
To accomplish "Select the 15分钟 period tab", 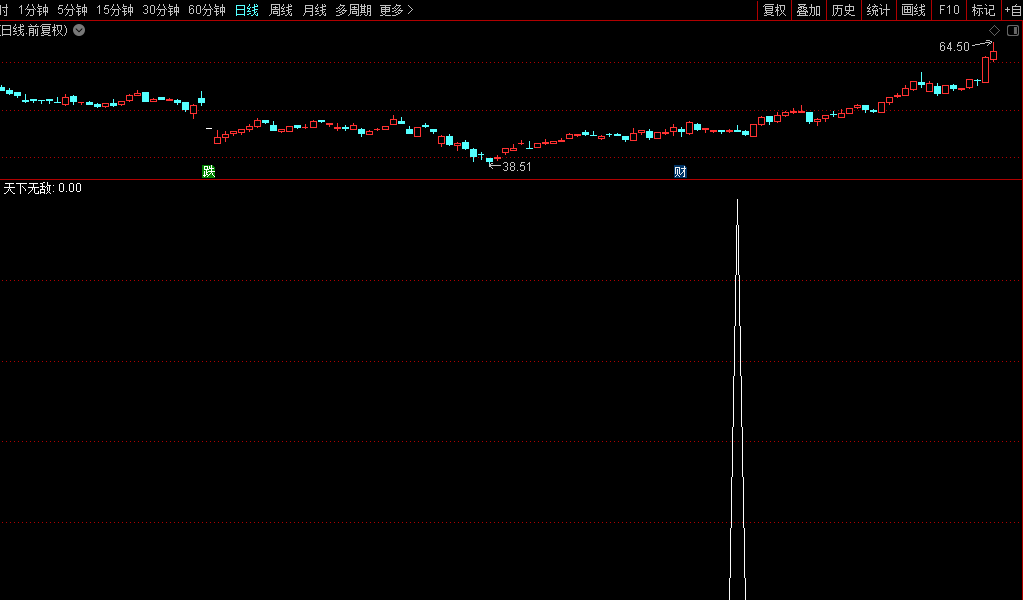I will tap(114, 10).
